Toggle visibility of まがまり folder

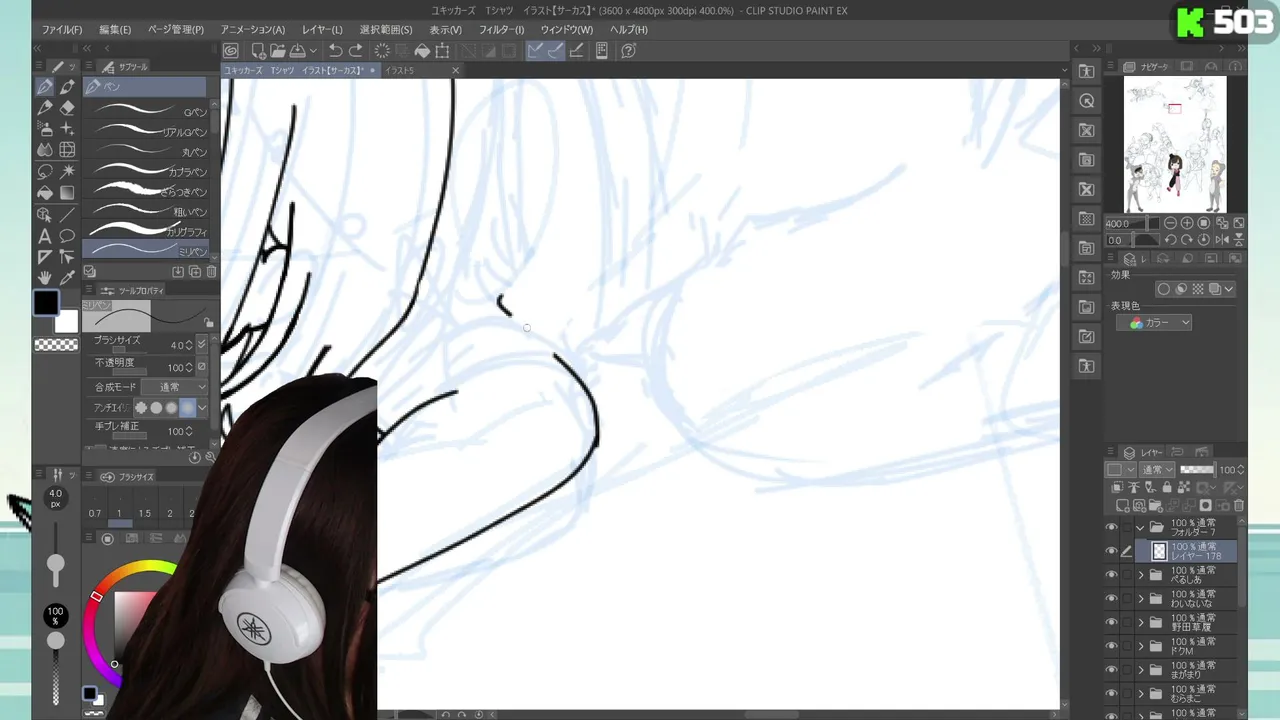pos(1111,669)
